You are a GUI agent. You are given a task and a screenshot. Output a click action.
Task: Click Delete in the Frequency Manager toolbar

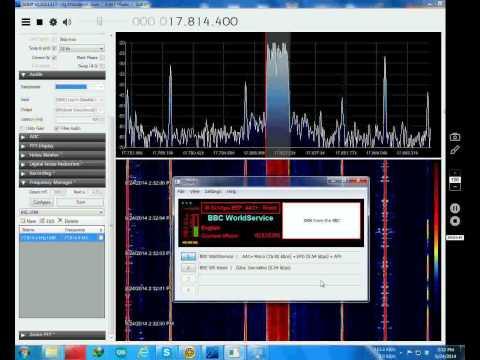click(x=68, y=221)
